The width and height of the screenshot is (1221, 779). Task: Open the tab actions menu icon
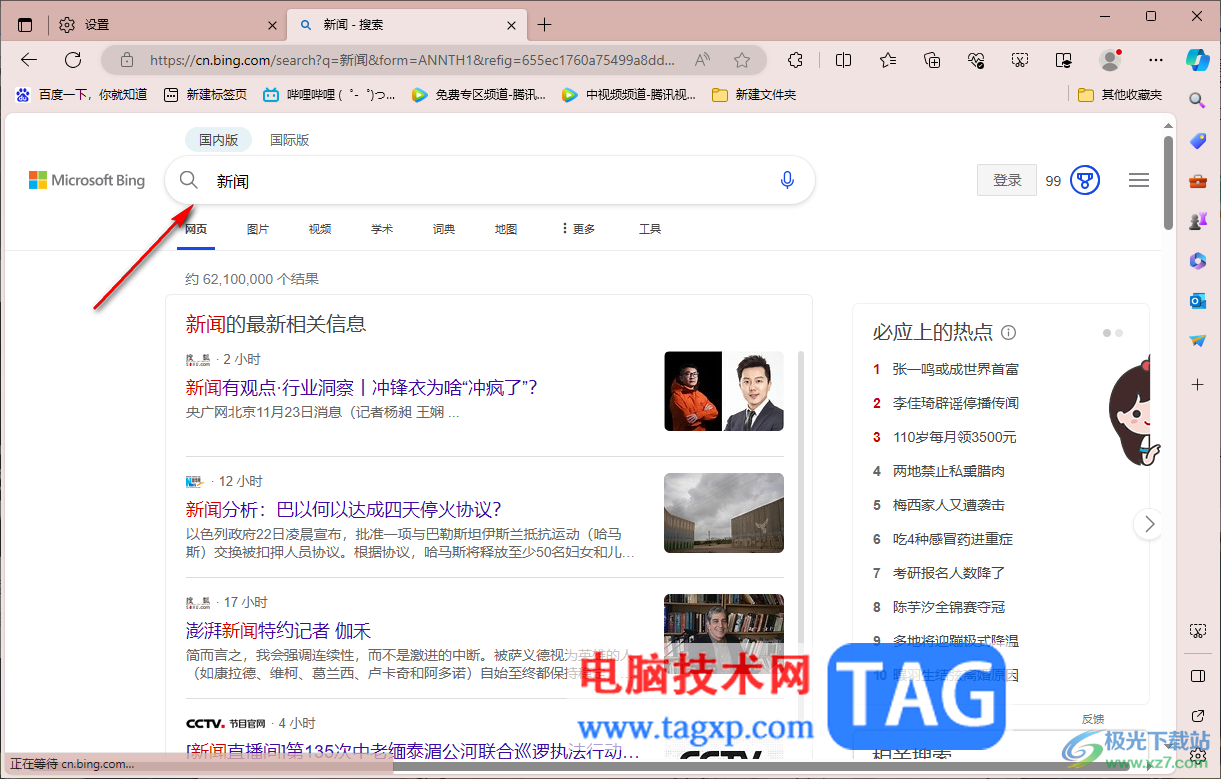[x=25, y=25]
